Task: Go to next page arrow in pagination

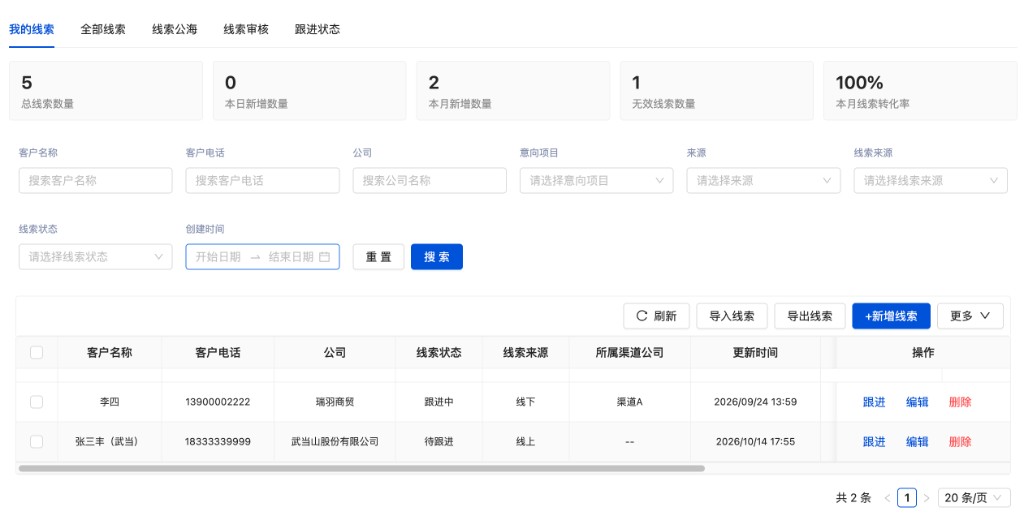Action: tap(926, 498)
